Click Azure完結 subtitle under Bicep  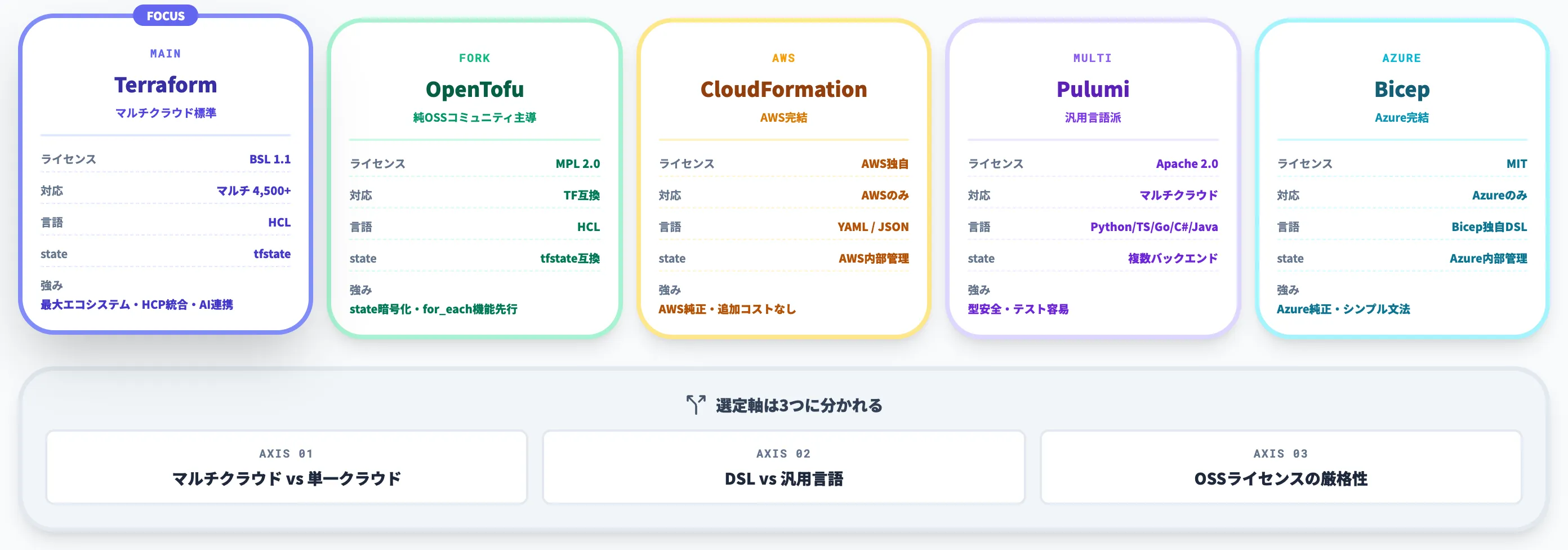pos(1402,118)
